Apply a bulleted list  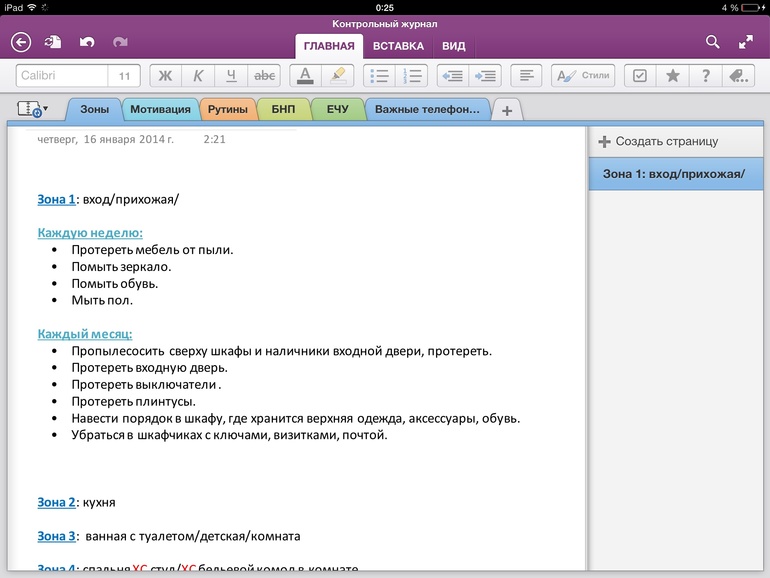379,76
